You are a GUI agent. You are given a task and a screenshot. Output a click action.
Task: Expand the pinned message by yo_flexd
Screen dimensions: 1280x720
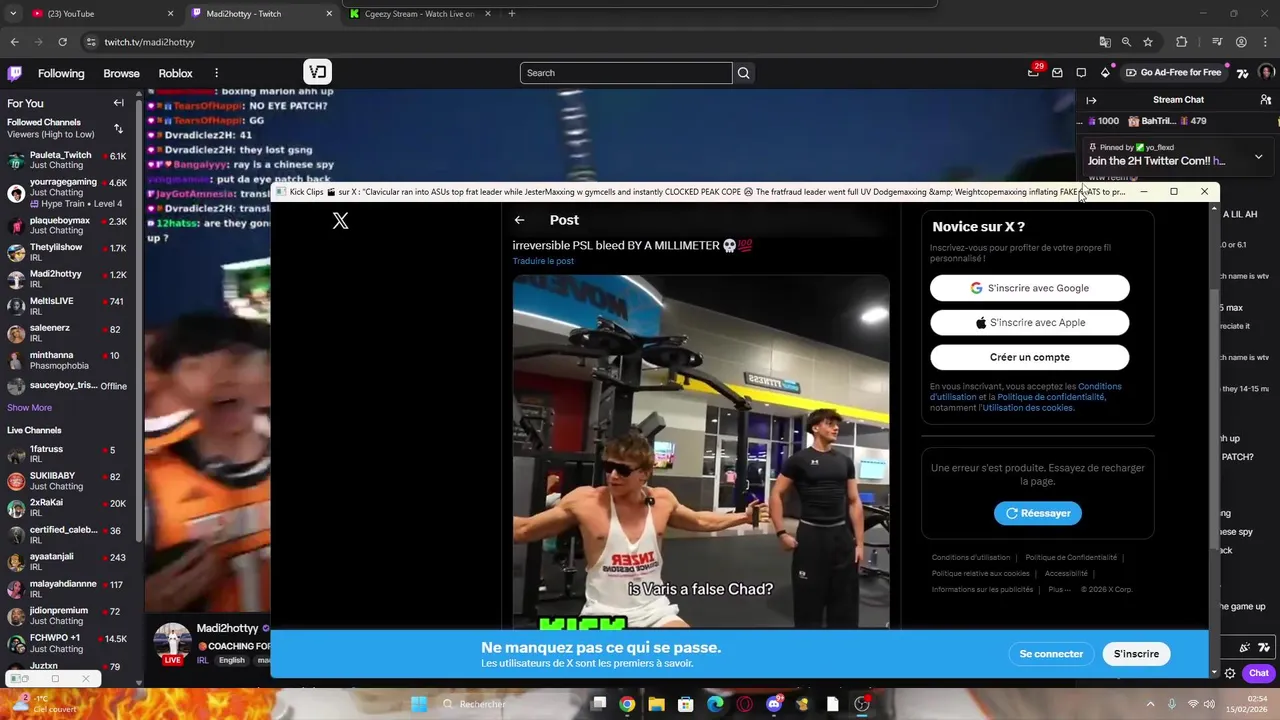coord(1258,157)
